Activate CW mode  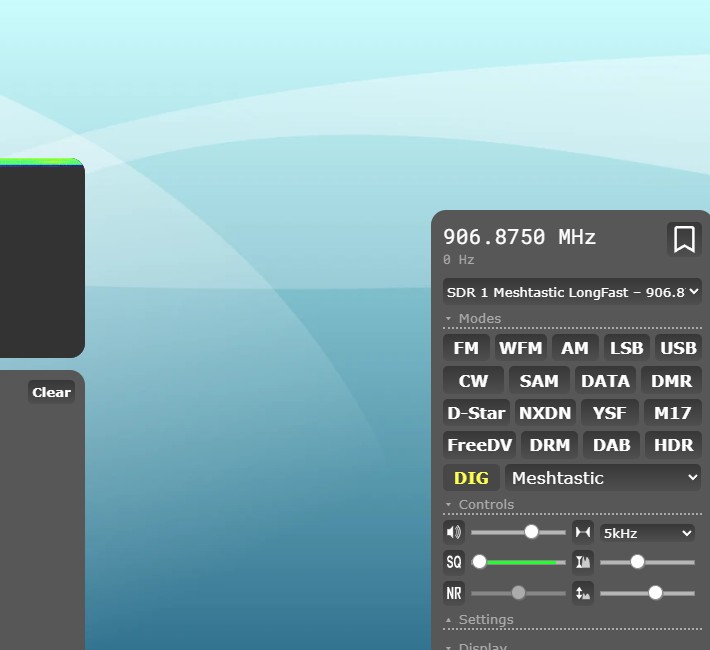pyautogui.click(x=473, y=380)
